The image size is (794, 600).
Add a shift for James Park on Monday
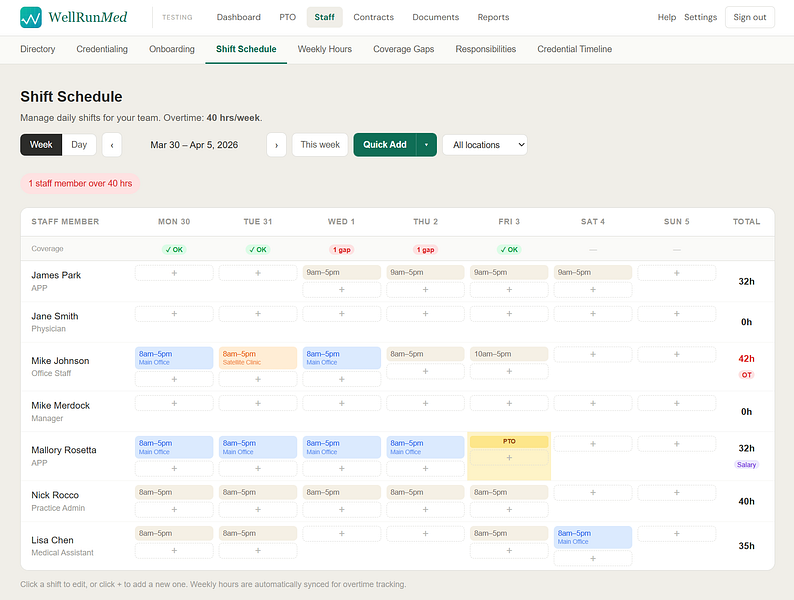point(174,273)
